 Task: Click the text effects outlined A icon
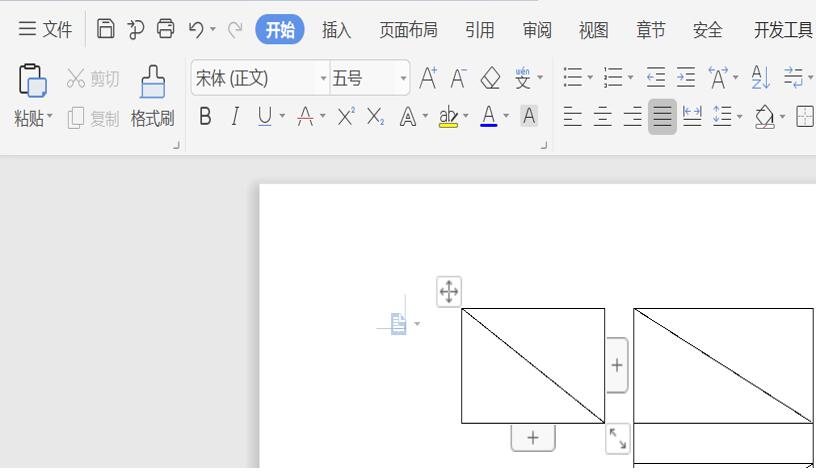(x=408, y=116)
